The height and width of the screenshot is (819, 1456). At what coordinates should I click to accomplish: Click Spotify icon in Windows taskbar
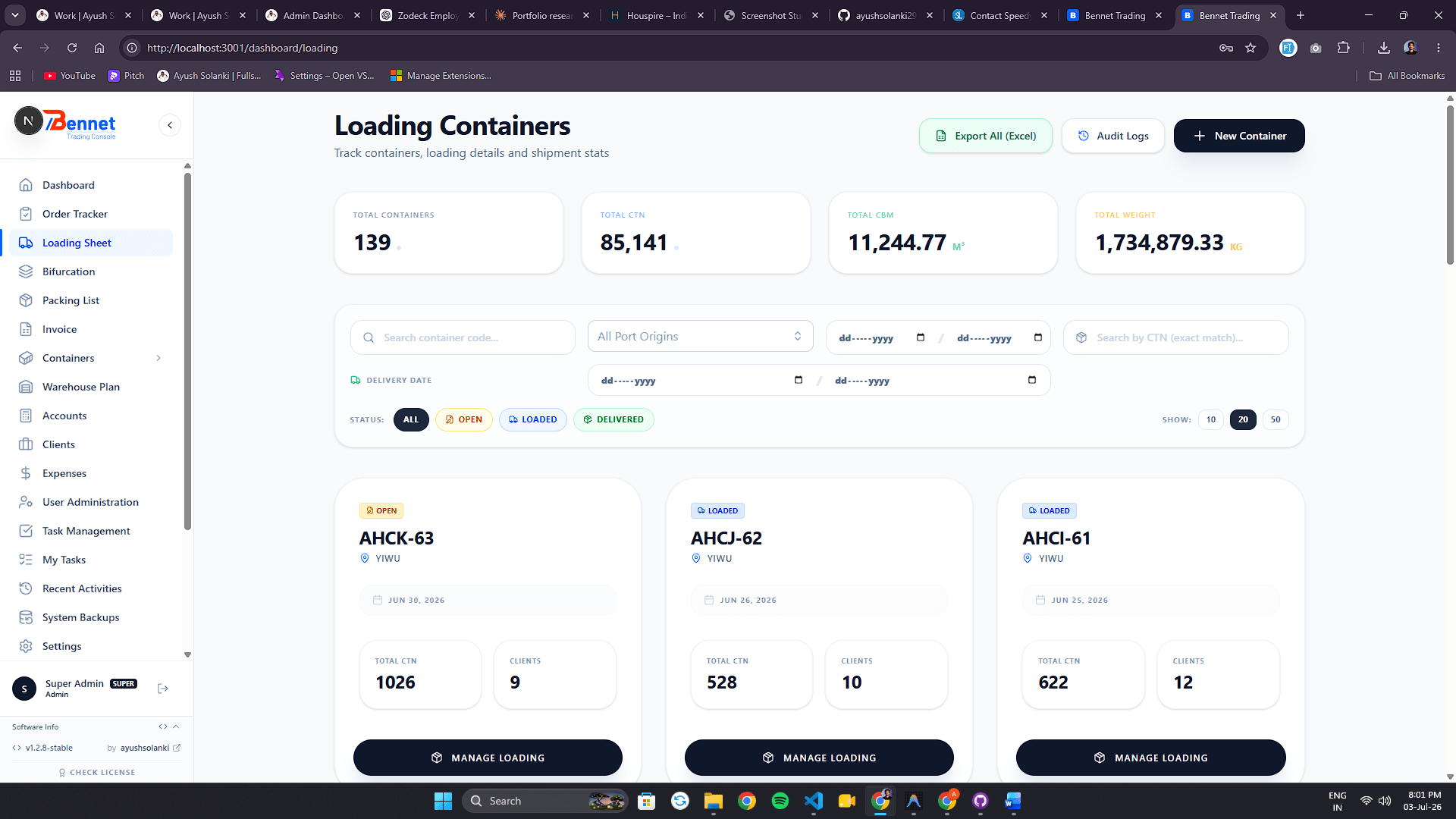tap(780, 801)
